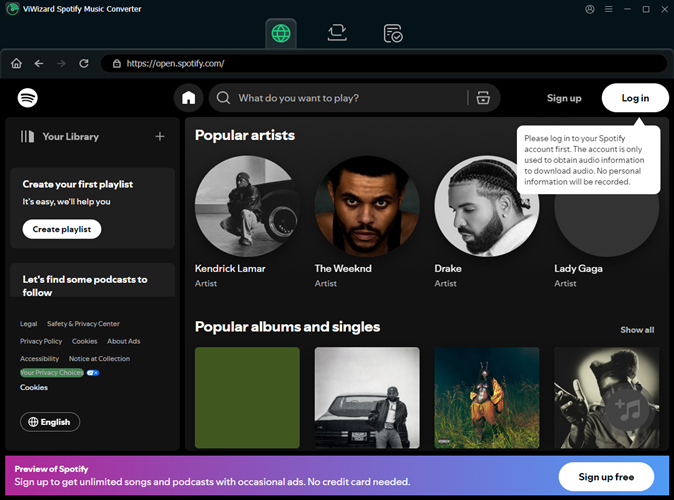
Task: Open the Converted history tab icon
Action: 393,33
